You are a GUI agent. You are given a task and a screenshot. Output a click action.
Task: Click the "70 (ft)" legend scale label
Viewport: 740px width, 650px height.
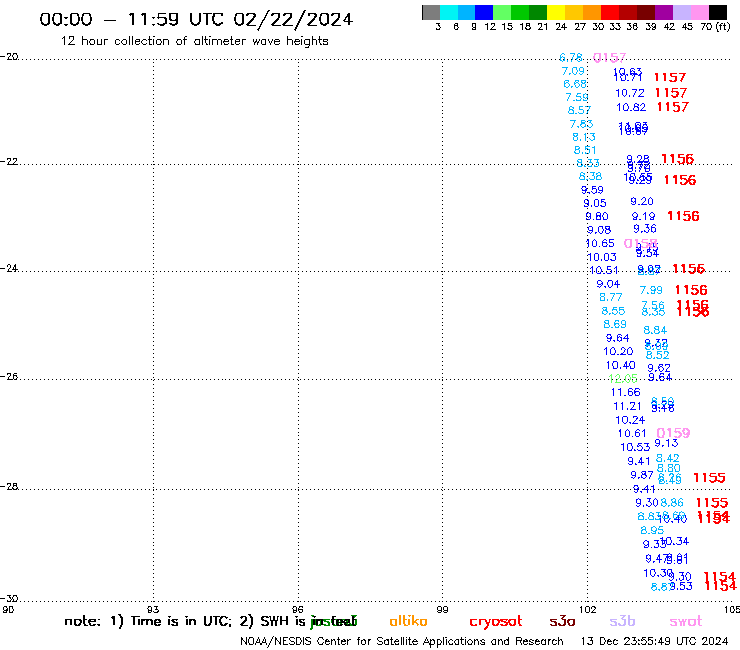click(715, 27)
